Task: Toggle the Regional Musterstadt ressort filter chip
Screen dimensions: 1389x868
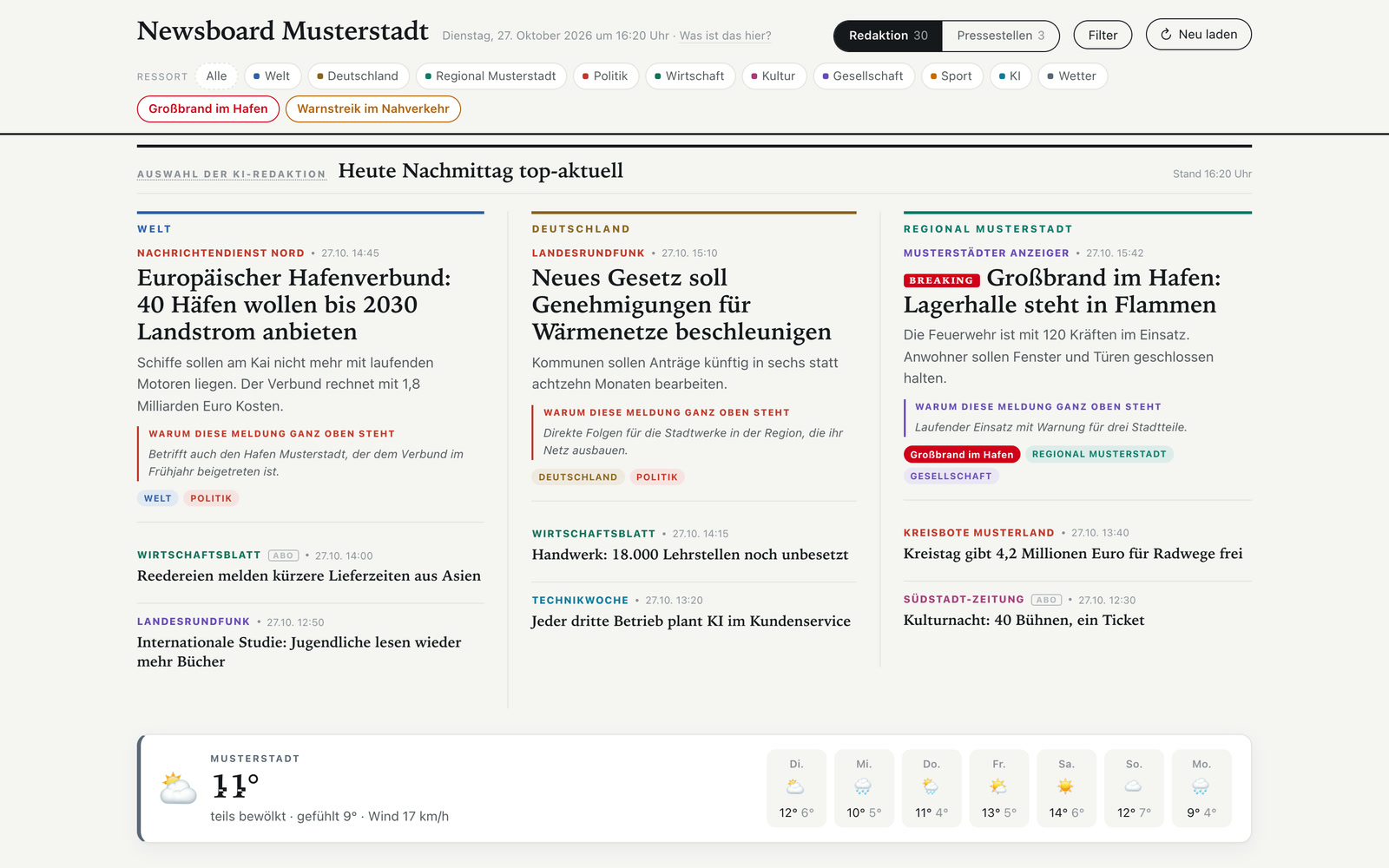Action: (x=491, y=76)
